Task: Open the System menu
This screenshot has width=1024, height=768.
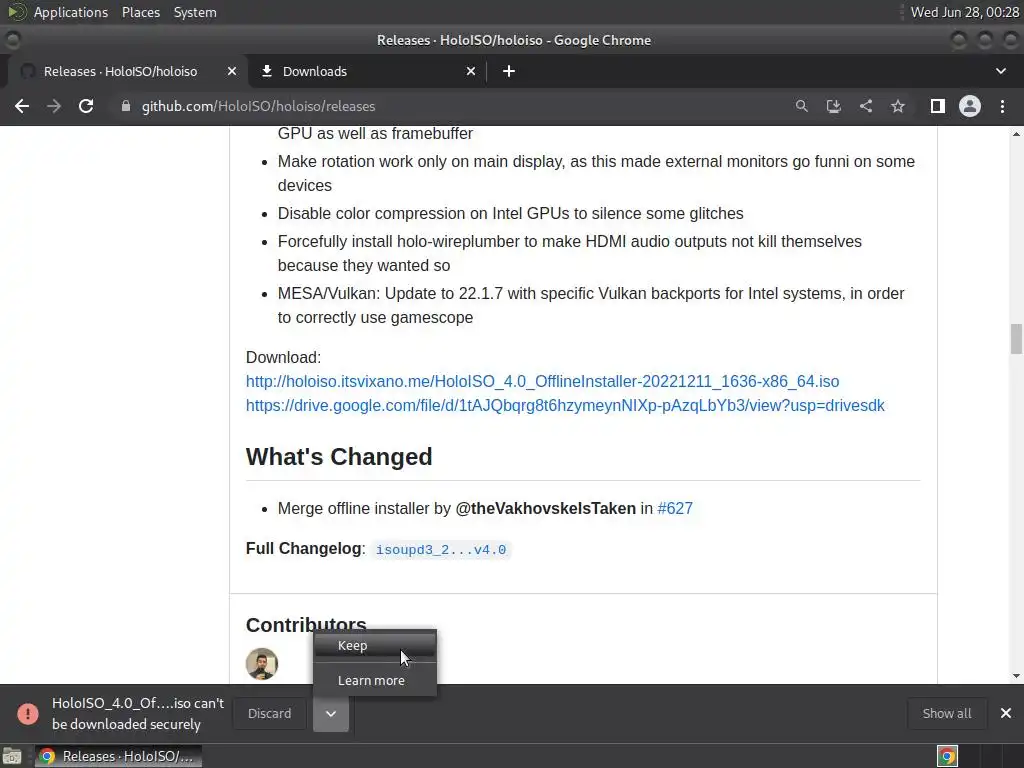Action: (x=195, y=12)
